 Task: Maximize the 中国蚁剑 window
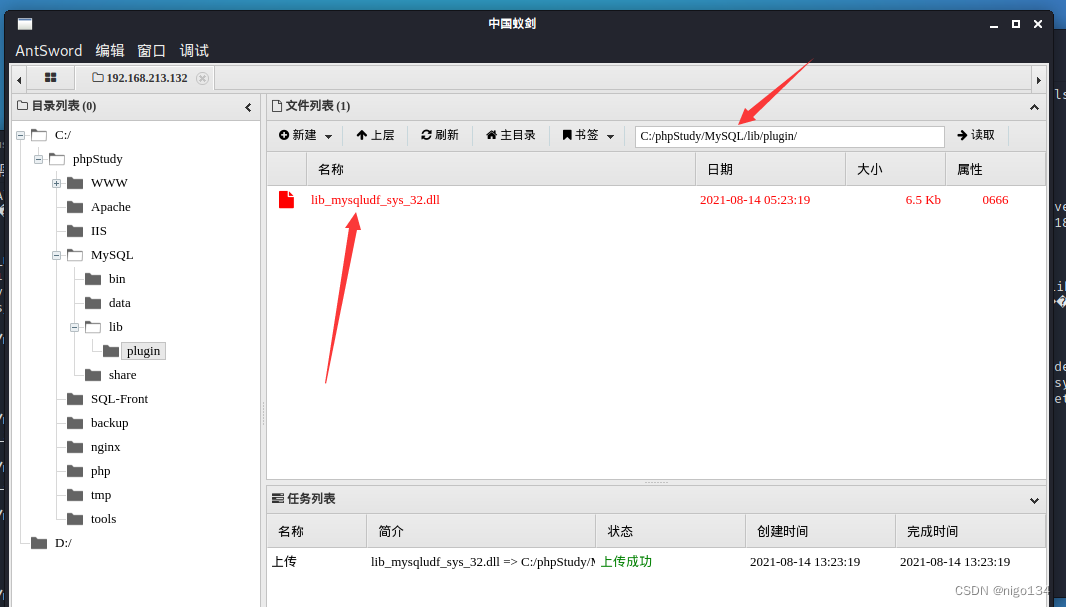(1016, 24)
